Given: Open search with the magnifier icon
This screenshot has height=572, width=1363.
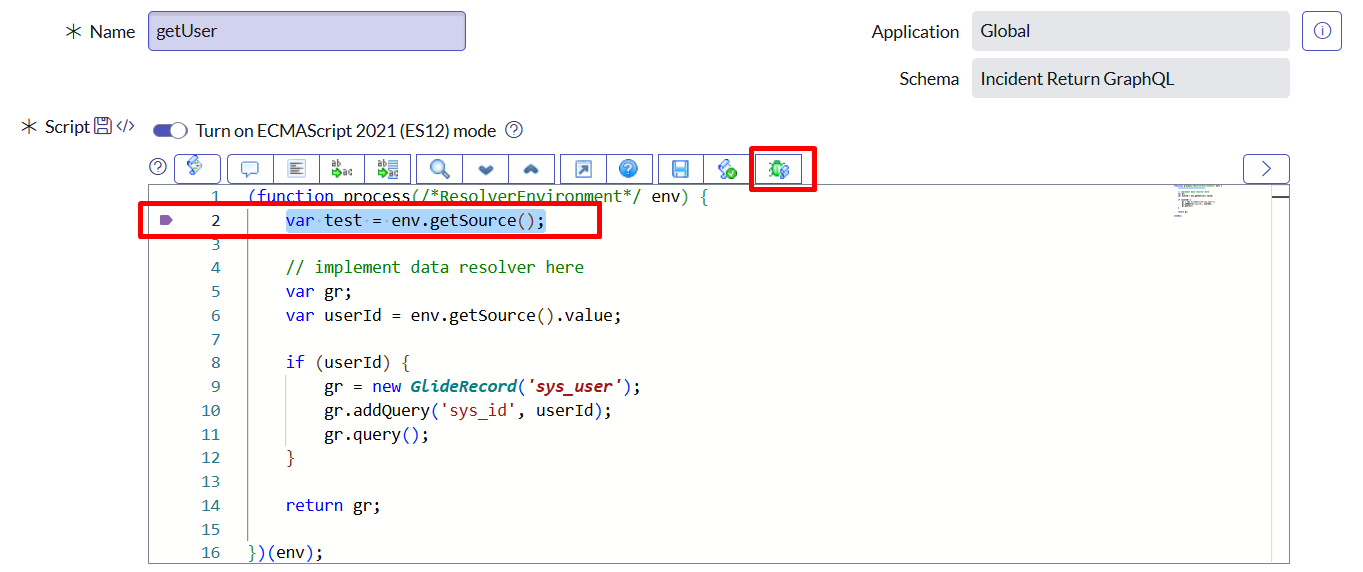Looking at the screenshot, I should pos(440,169).
